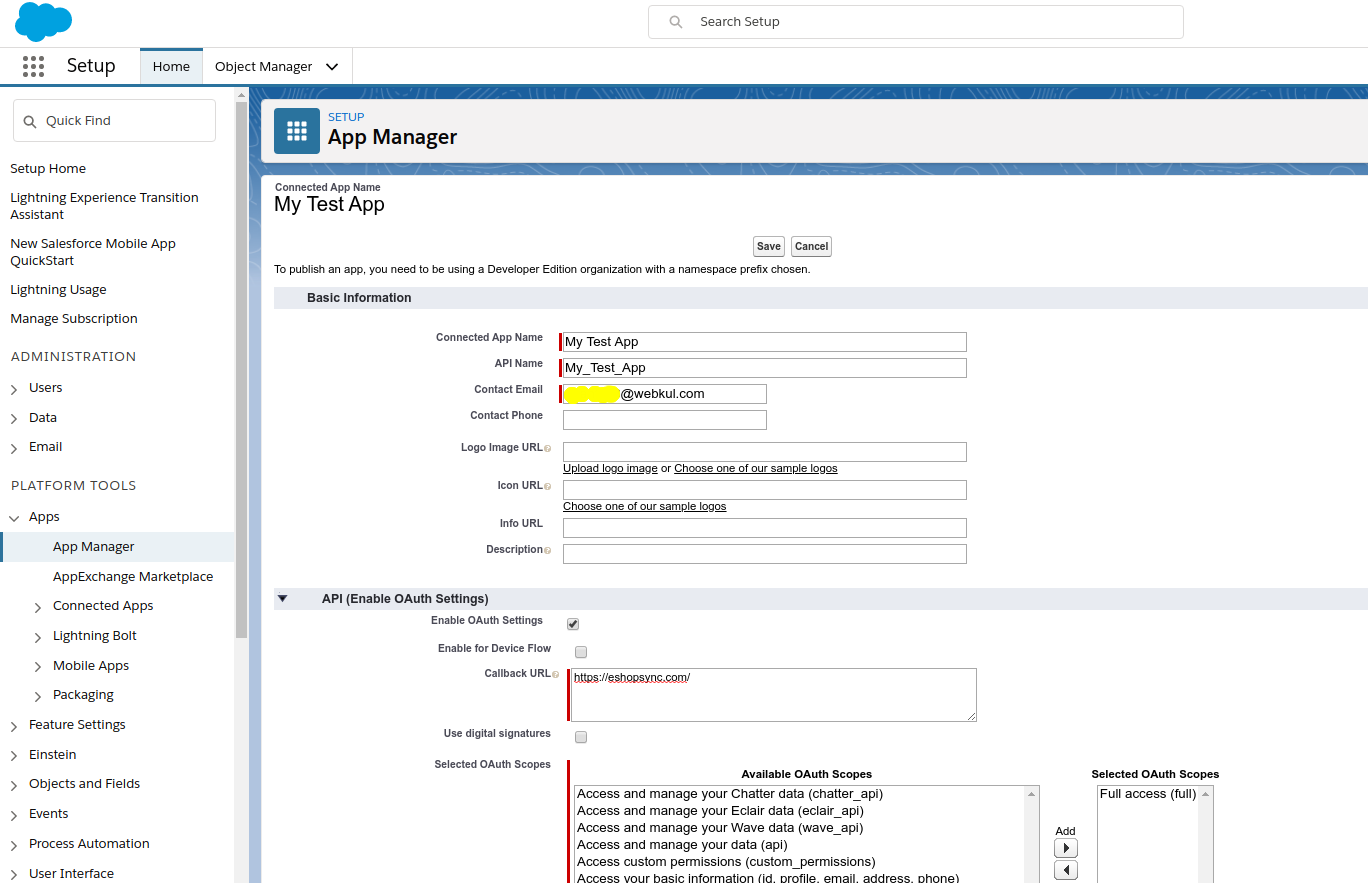Click the magnifier icon in Search Setup
The height and width of the screenshot is (883, 1368).
(x=677, y=22)
